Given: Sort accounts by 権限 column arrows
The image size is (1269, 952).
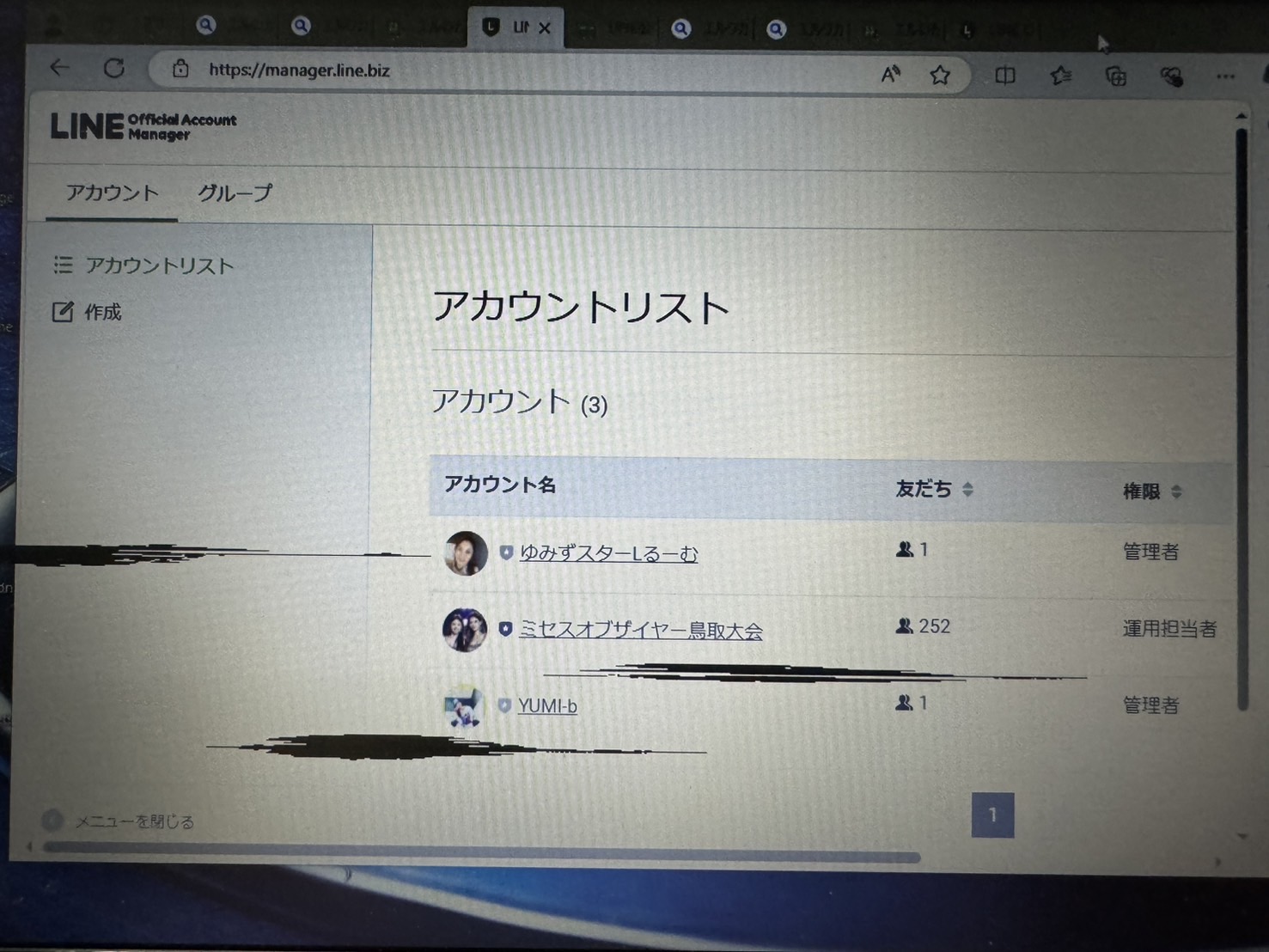Looking at the screenshot, I should point(1176,491).
